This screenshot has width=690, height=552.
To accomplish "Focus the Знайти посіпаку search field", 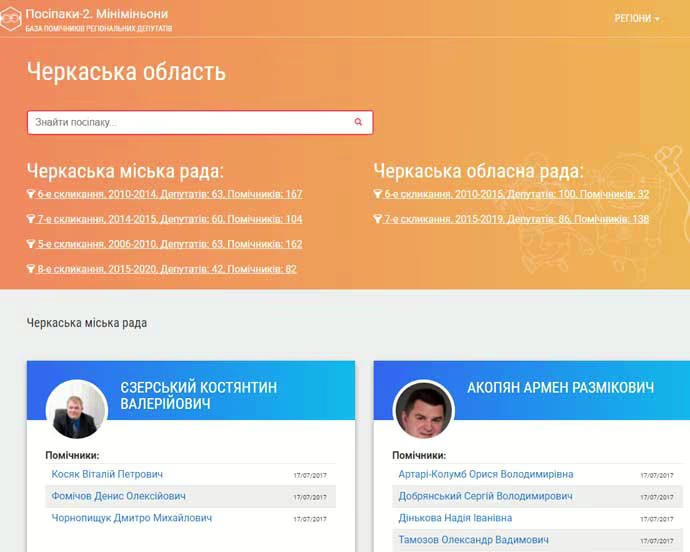I will 190,122.
